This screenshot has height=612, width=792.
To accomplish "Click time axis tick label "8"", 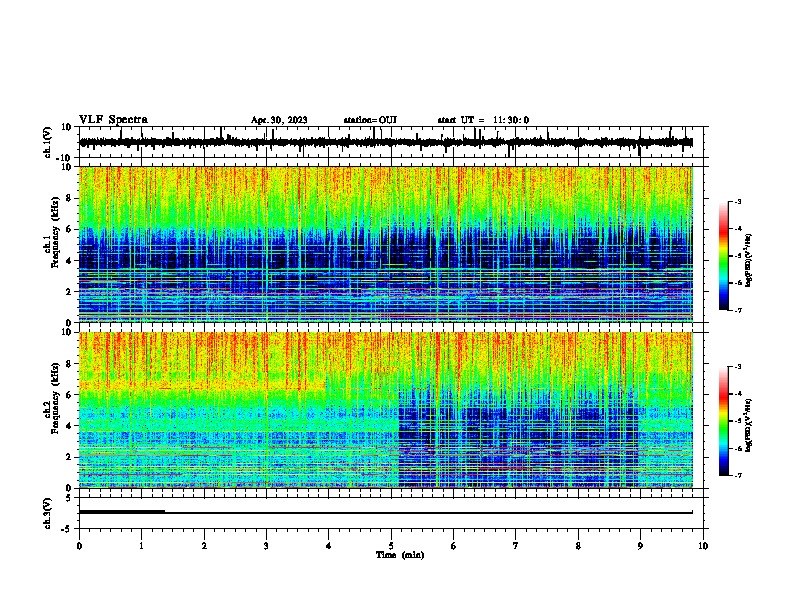I will pos(578,546).
